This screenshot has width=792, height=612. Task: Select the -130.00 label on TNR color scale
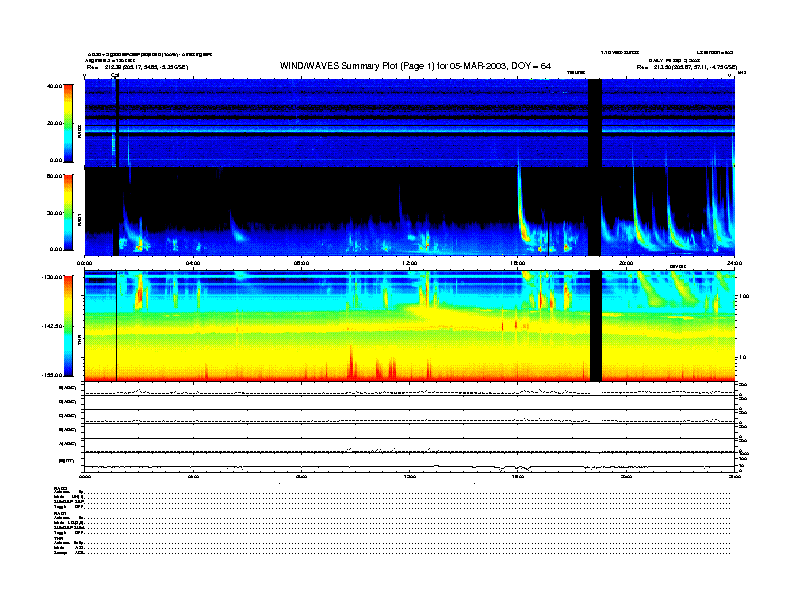click(x=52, y=277)
